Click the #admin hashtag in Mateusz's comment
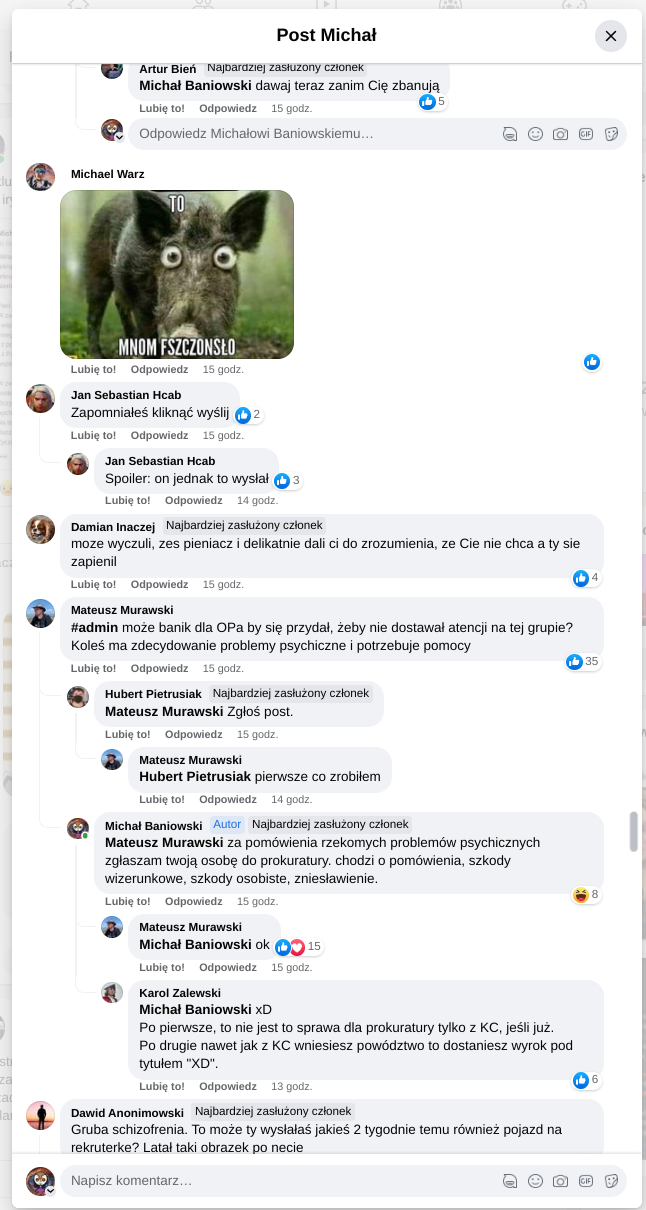Viewport: 646px width, 1210px height. [x=96, y=627]
